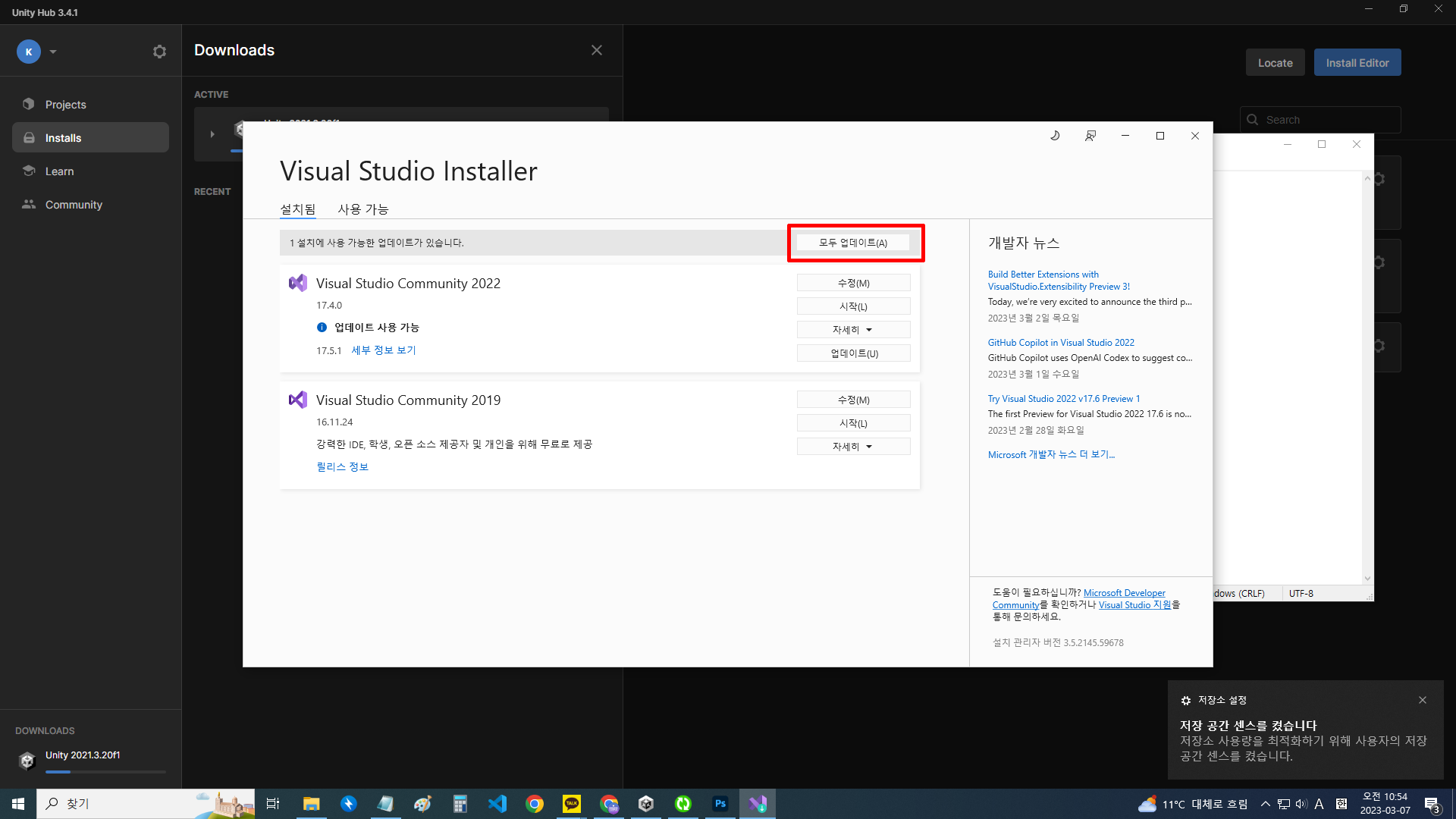
Task: Open weather widget showing 11°C
Action: (x=1193, y=804)
